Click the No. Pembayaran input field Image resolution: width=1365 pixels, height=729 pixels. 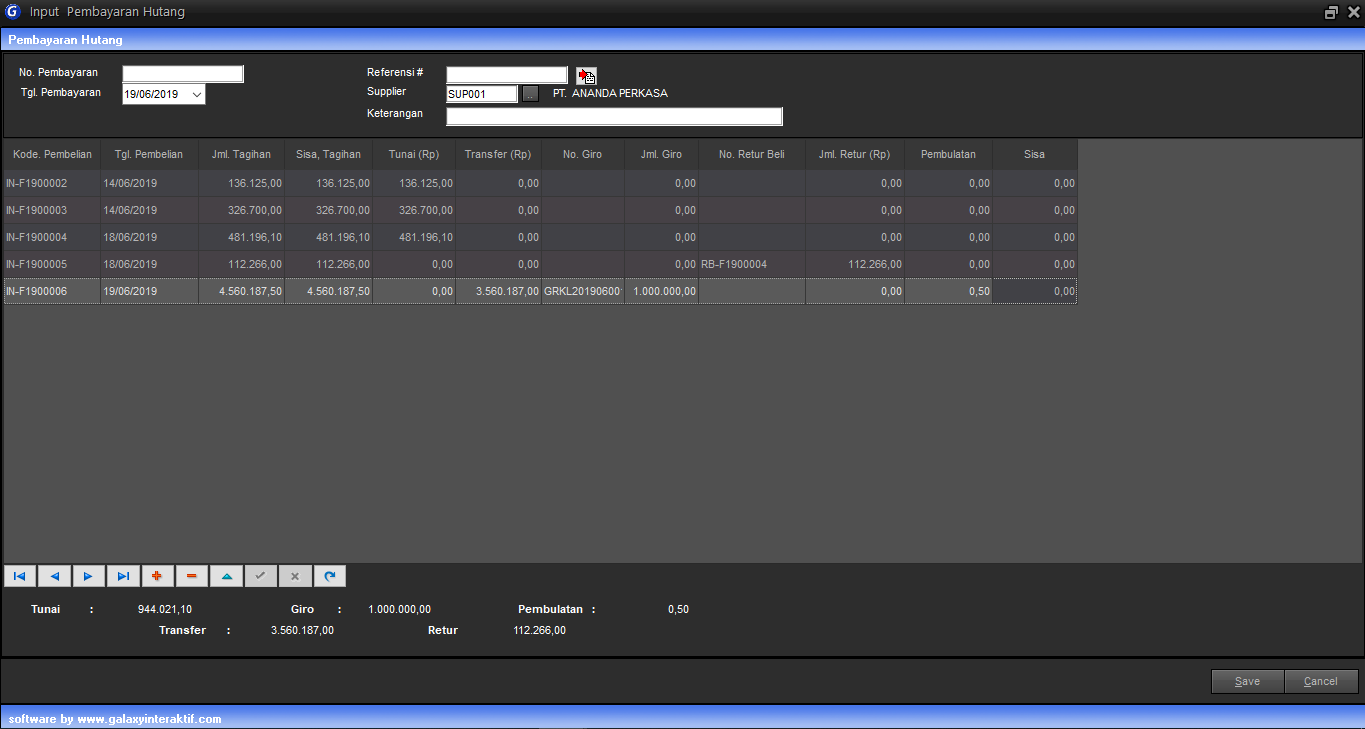pos(183,74)
